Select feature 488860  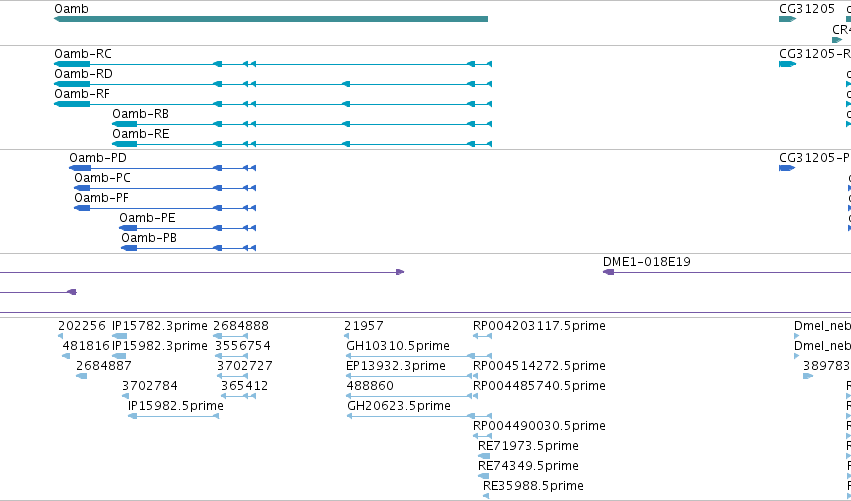coord(412,396)
